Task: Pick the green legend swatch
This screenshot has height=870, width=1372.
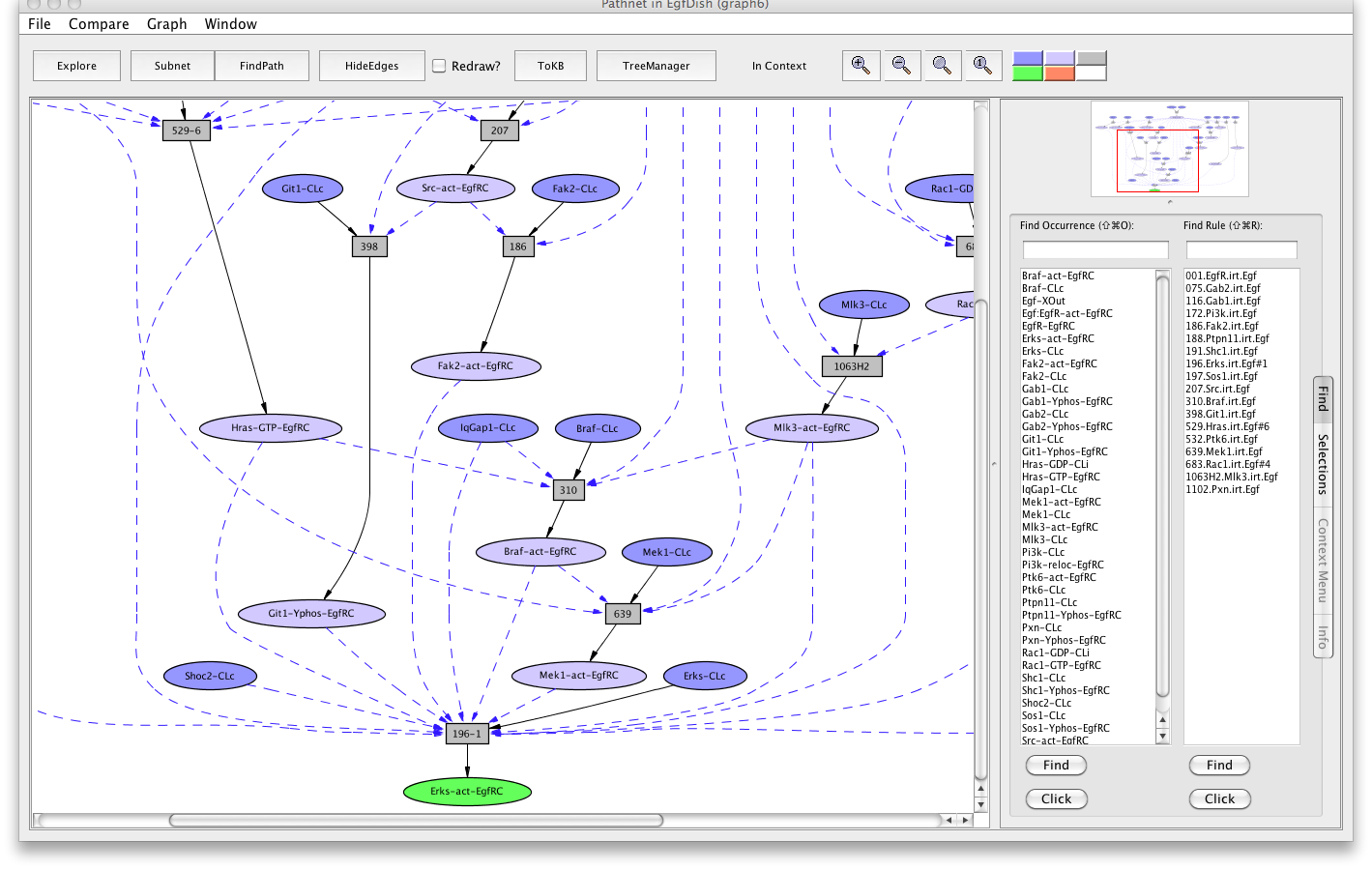Action: 1028,73
